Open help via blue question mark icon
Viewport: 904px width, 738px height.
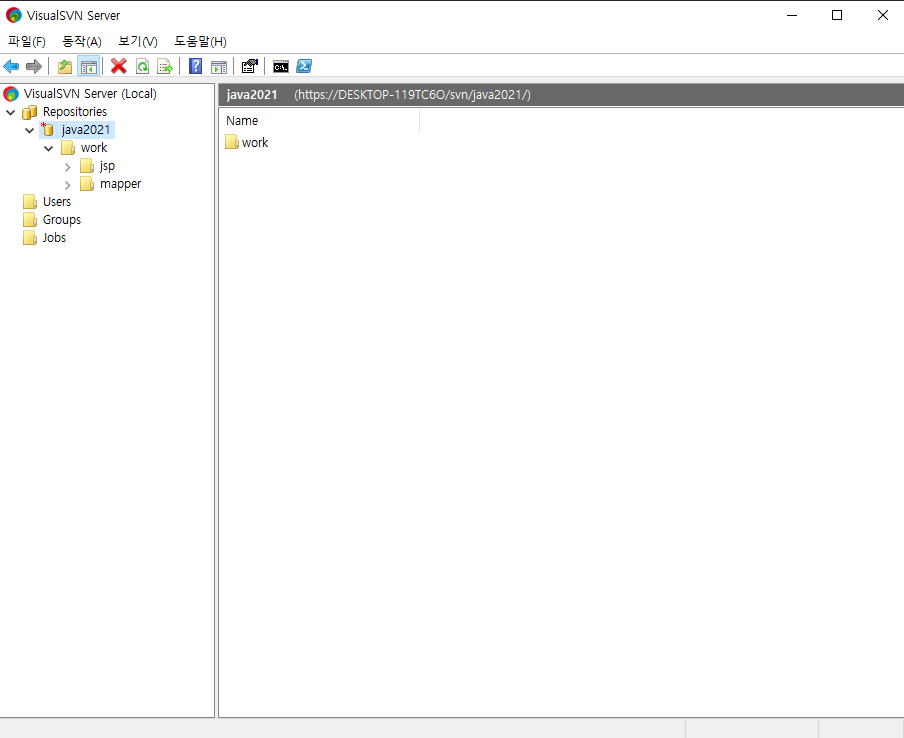195,66
